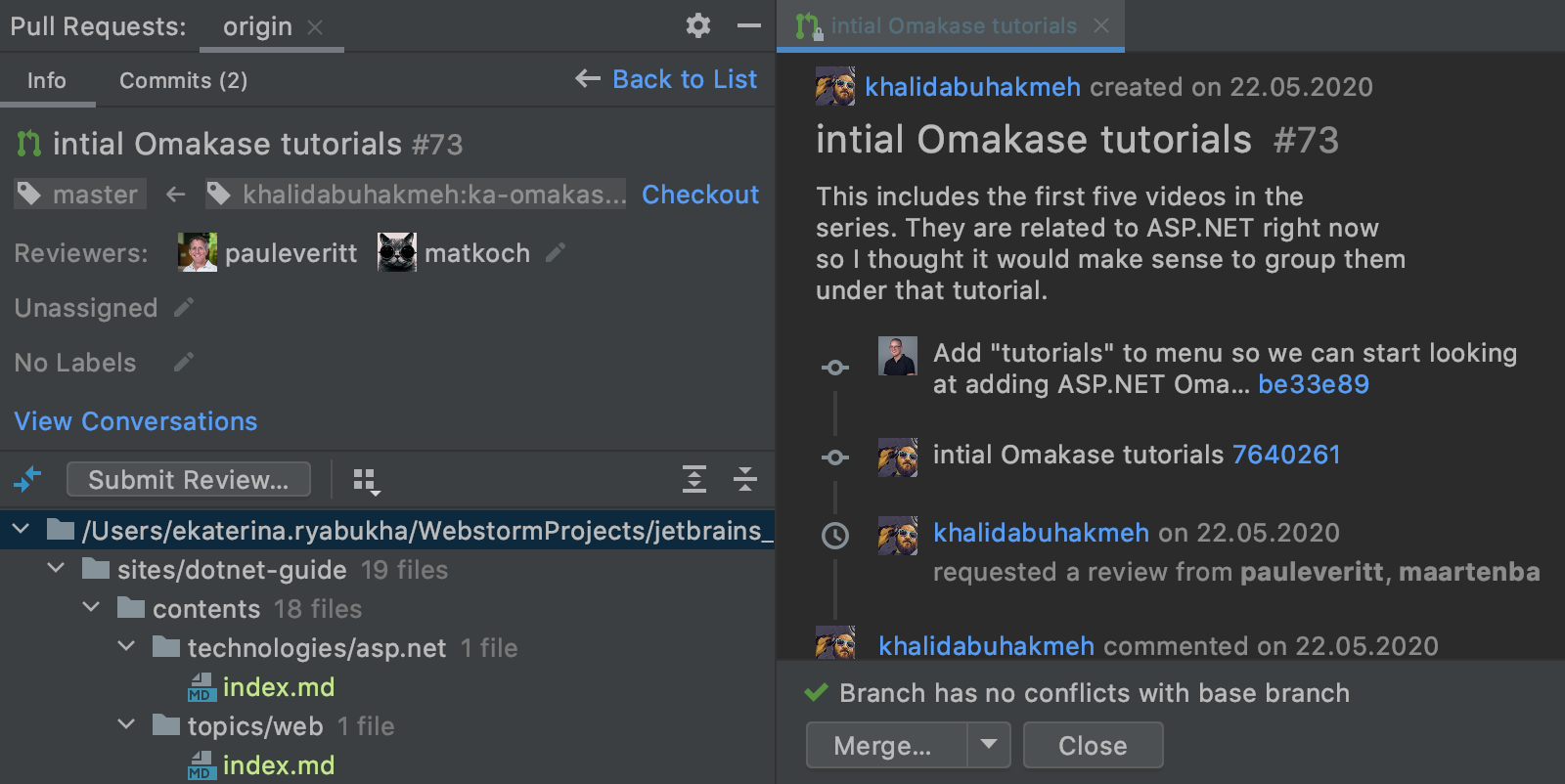Edit reviewers with the pencil icon

[556, 253]
